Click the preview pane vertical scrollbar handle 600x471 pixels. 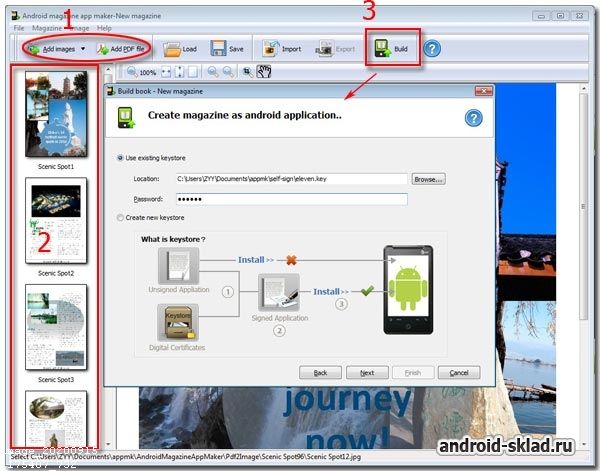(583, 207)
